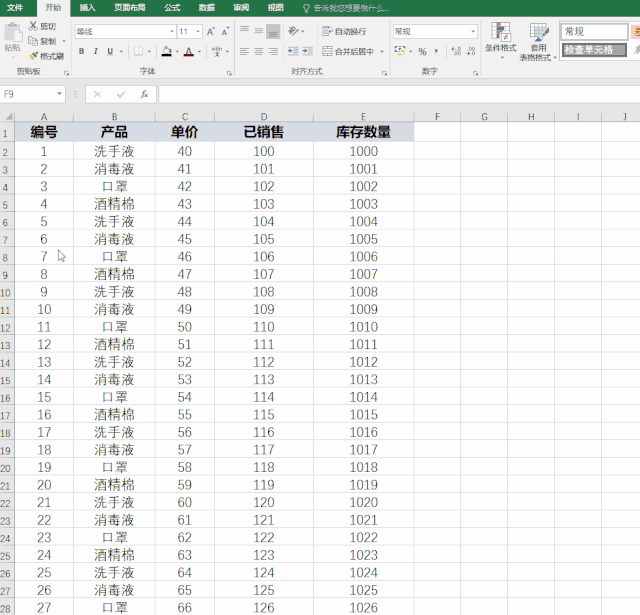Open the Borders dropdown arrow
The height and width of the screenshot is (615, 640).
click(x=149, y=52)
